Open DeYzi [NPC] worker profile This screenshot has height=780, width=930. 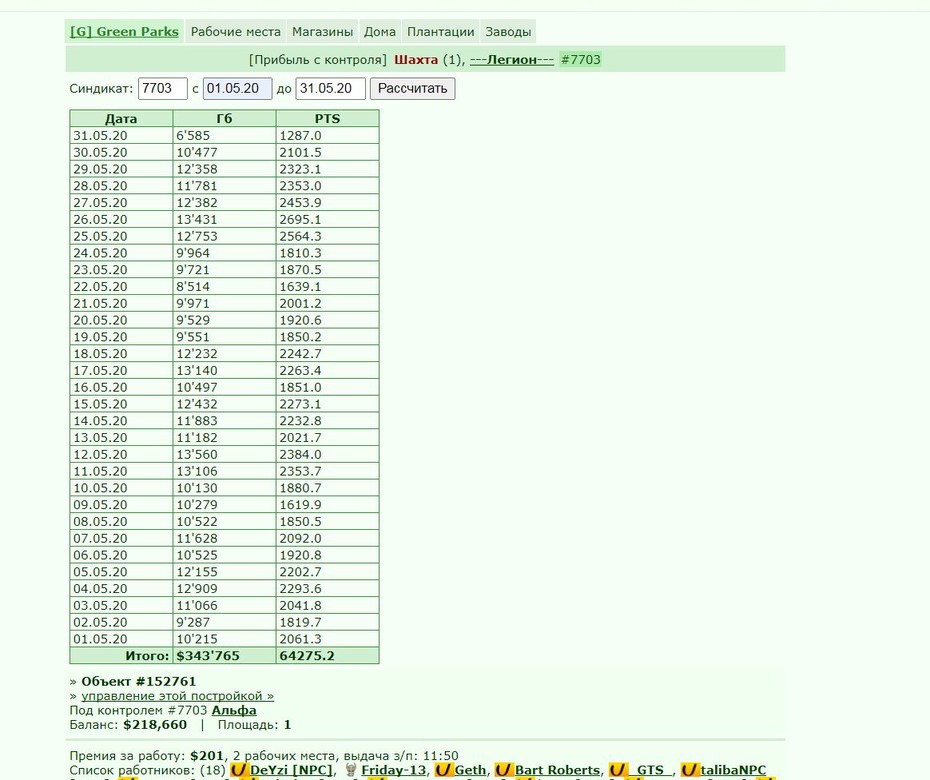tap(291, 770)
